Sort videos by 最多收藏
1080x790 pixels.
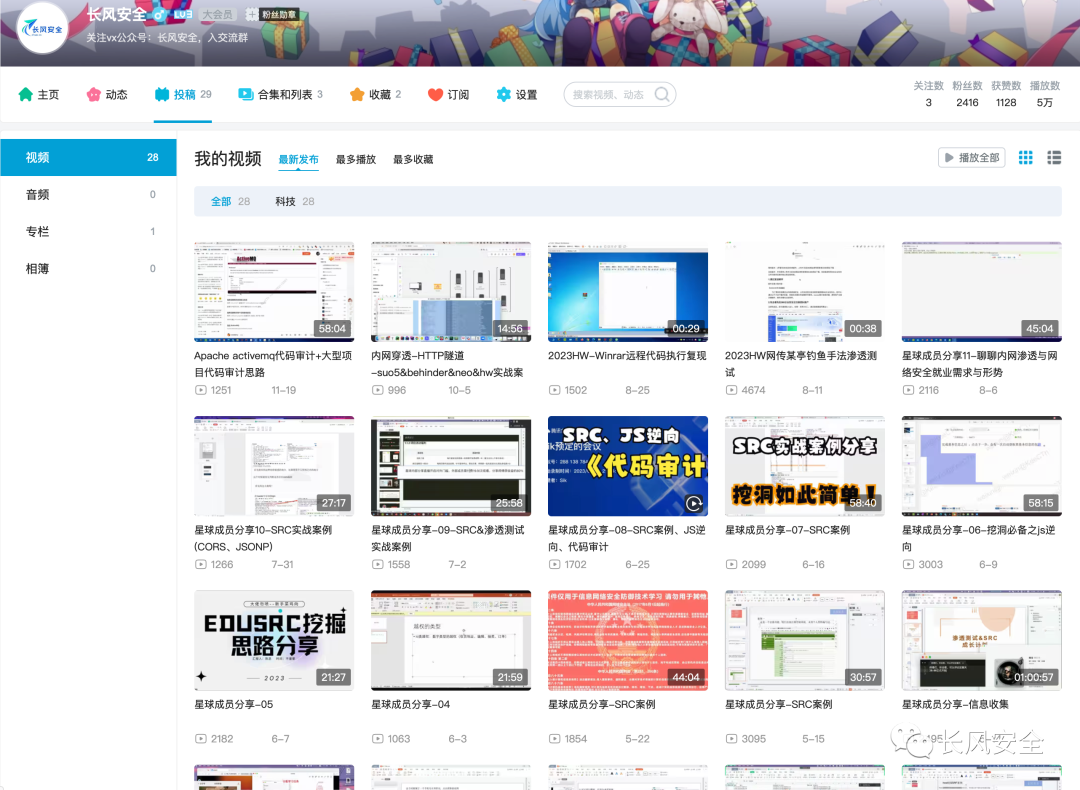413,160
